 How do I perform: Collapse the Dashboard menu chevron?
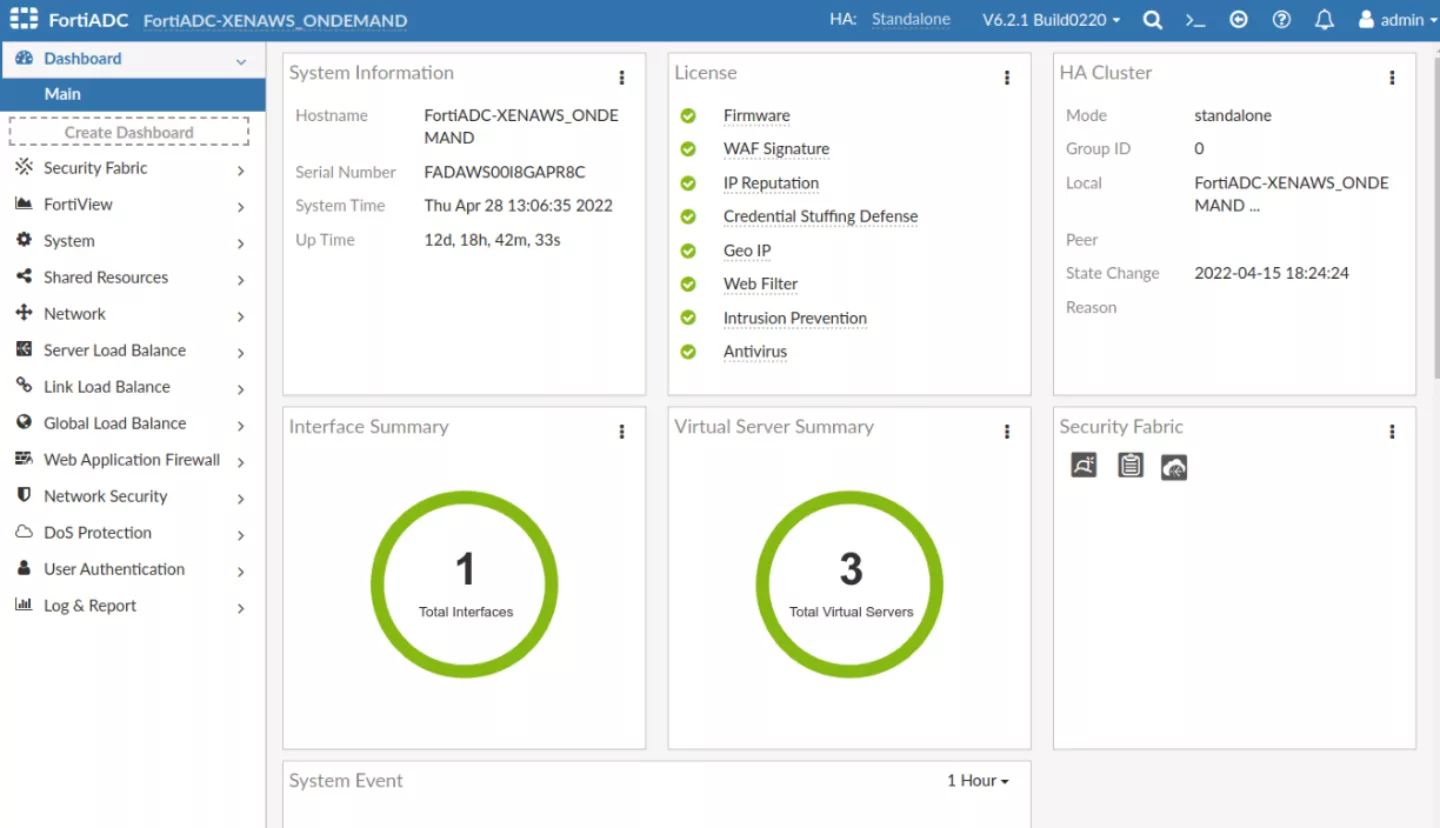point(241,61)
